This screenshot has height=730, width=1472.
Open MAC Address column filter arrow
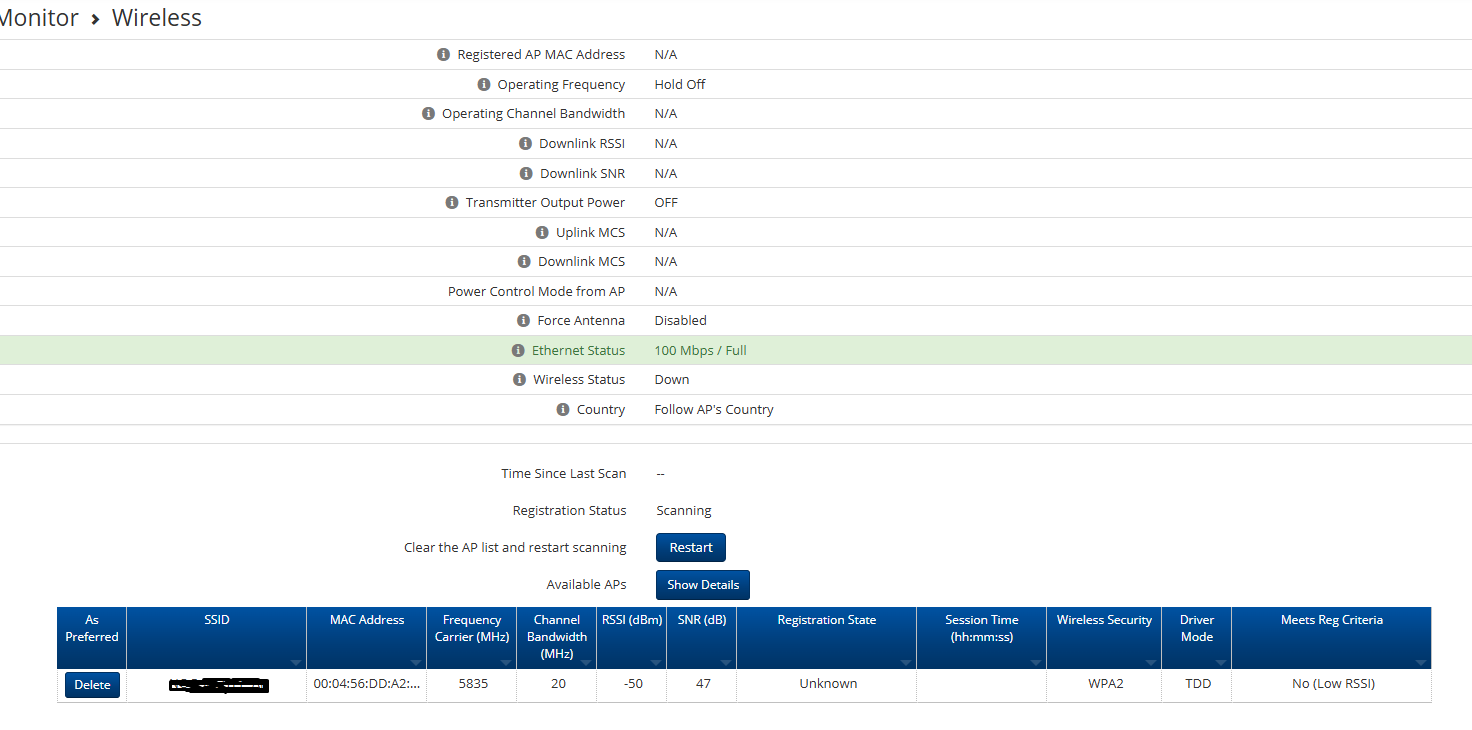pos(415,662)
